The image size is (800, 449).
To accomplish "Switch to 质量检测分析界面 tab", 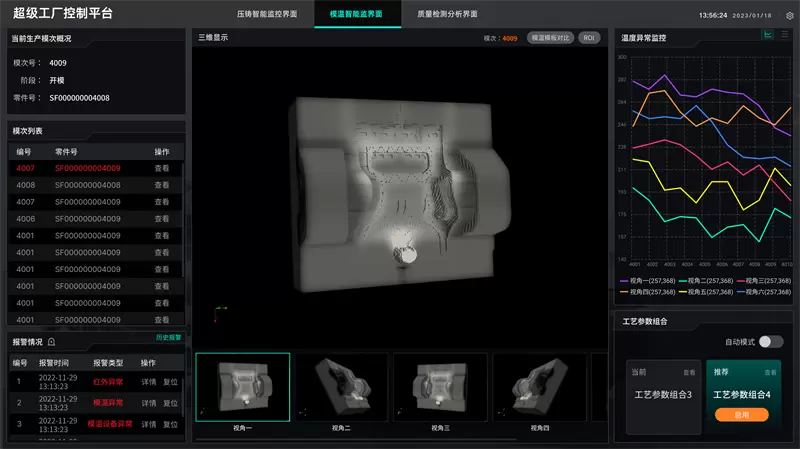I will [x=447, y=14].
